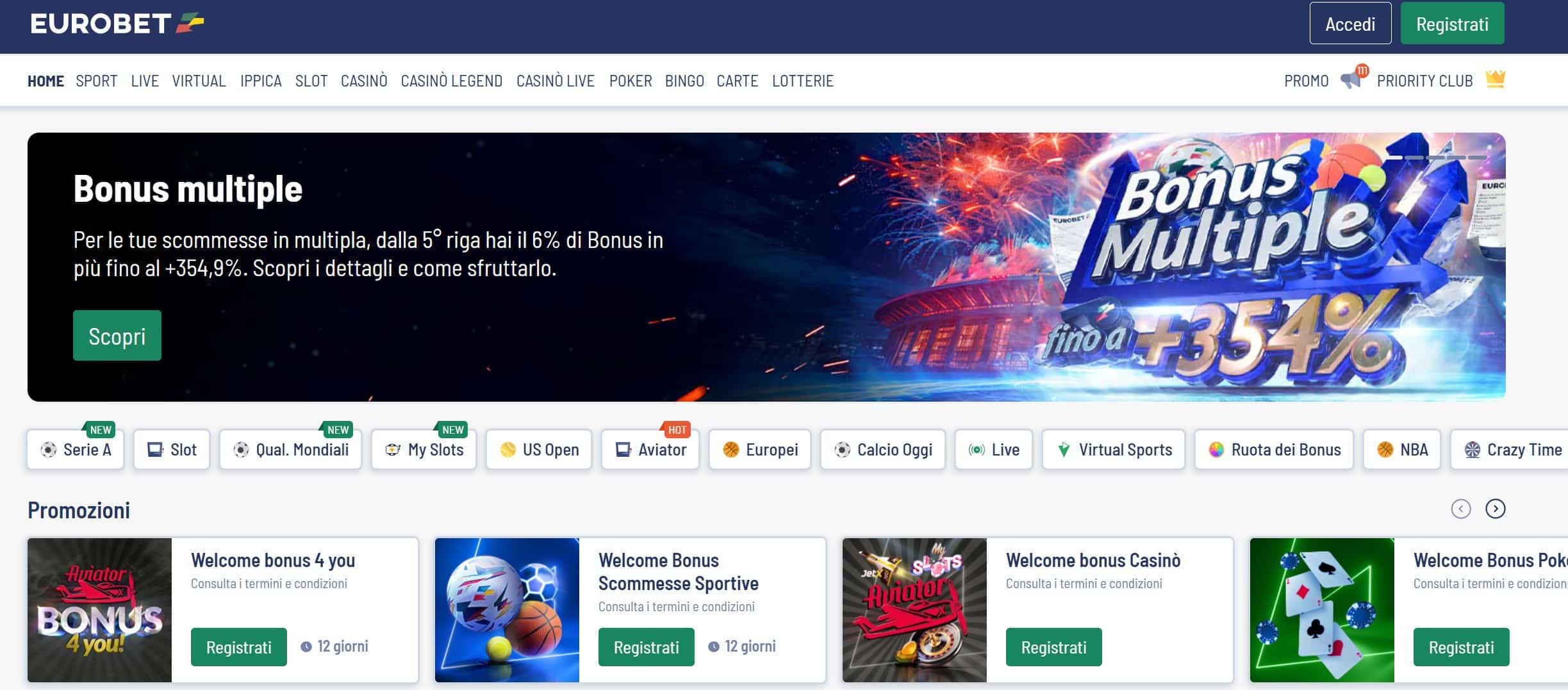This screenshot has height=690, width=1568.
Task: Click the Crazy Time wheel icon
Action: pos(1472,450)
